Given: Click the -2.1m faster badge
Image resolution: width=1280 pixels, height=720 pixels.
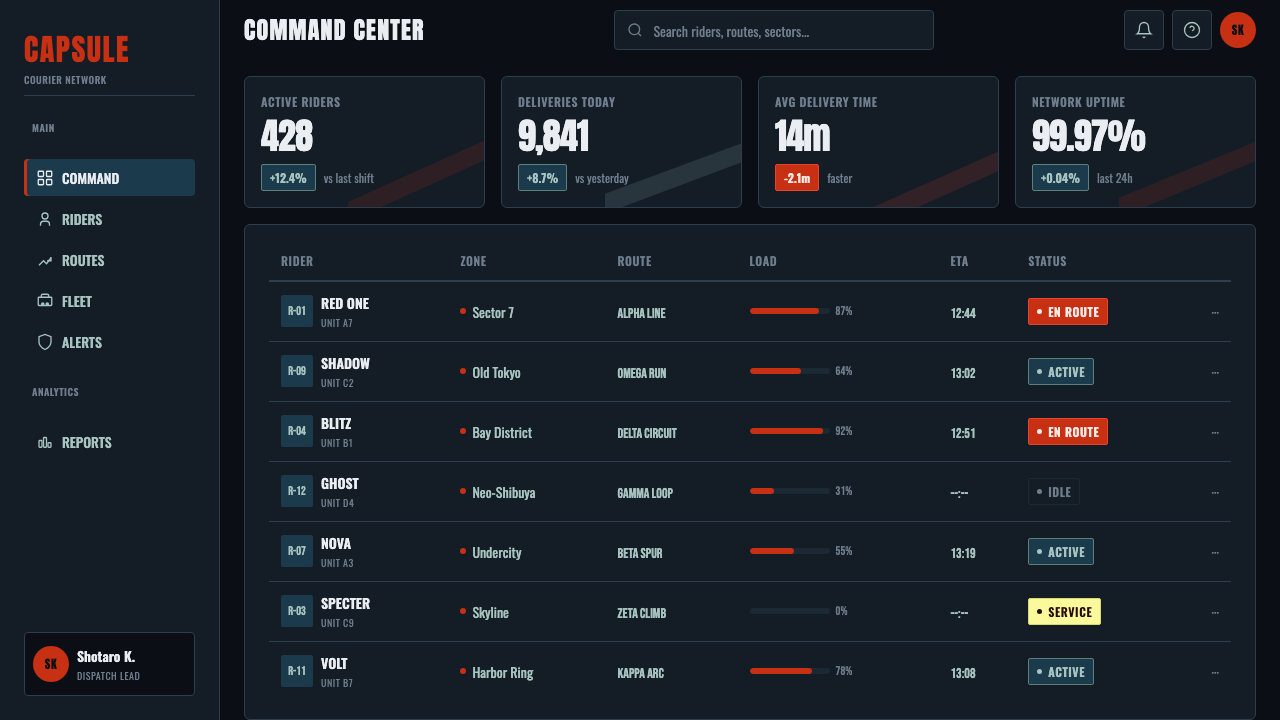Looking at the screenshot, I should [797, 178].
